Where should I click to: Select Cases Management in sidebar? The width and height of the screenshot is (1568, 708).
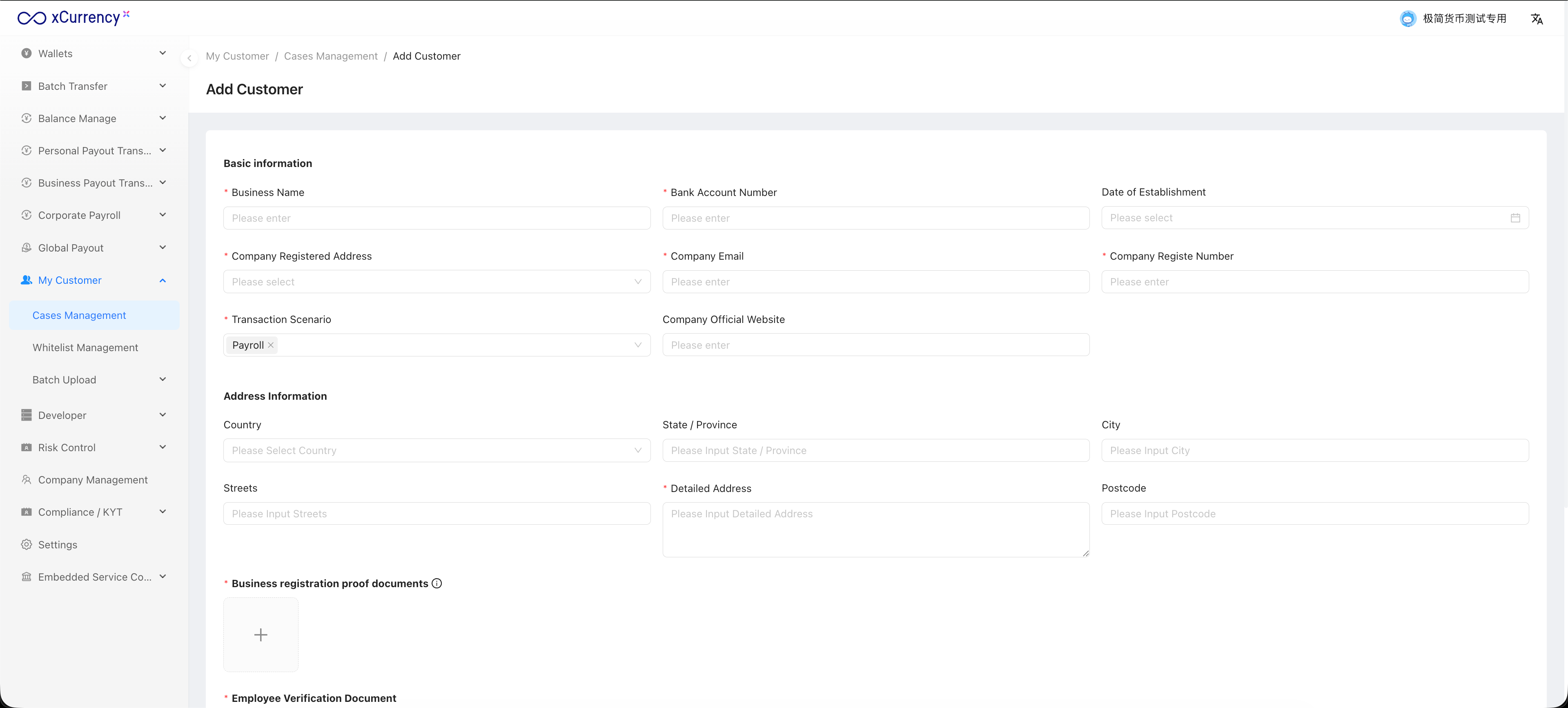coord(79,315)
